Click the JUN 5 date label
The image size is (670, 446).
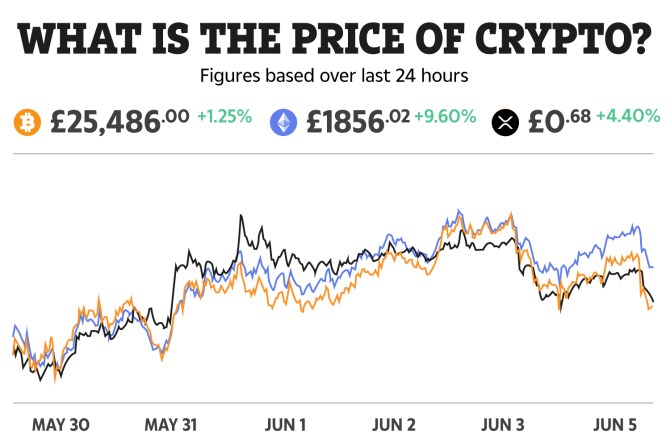[x=615, y=425]
